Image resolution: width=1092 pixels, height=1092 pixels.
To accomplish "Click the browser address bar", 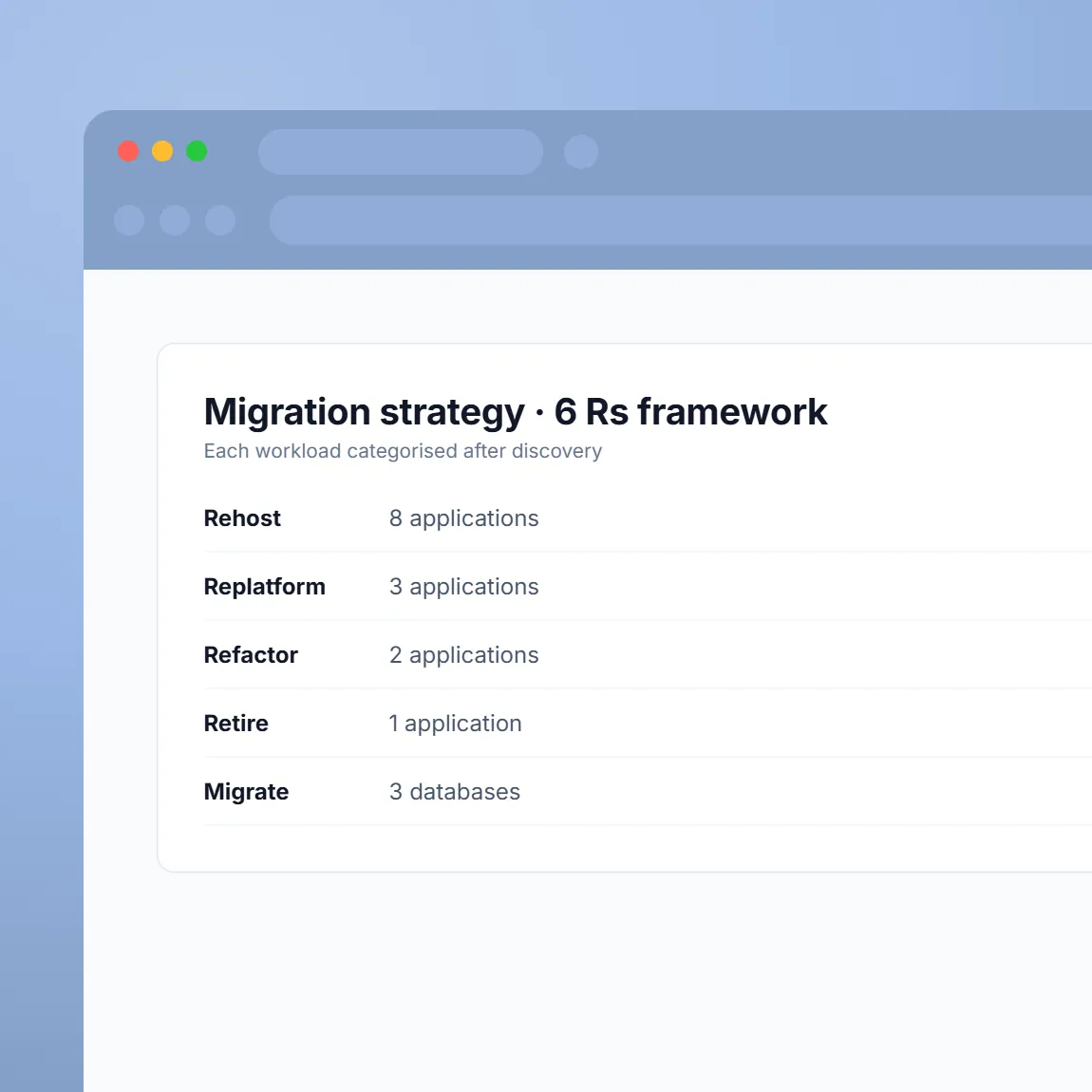I will click(681, 220).
